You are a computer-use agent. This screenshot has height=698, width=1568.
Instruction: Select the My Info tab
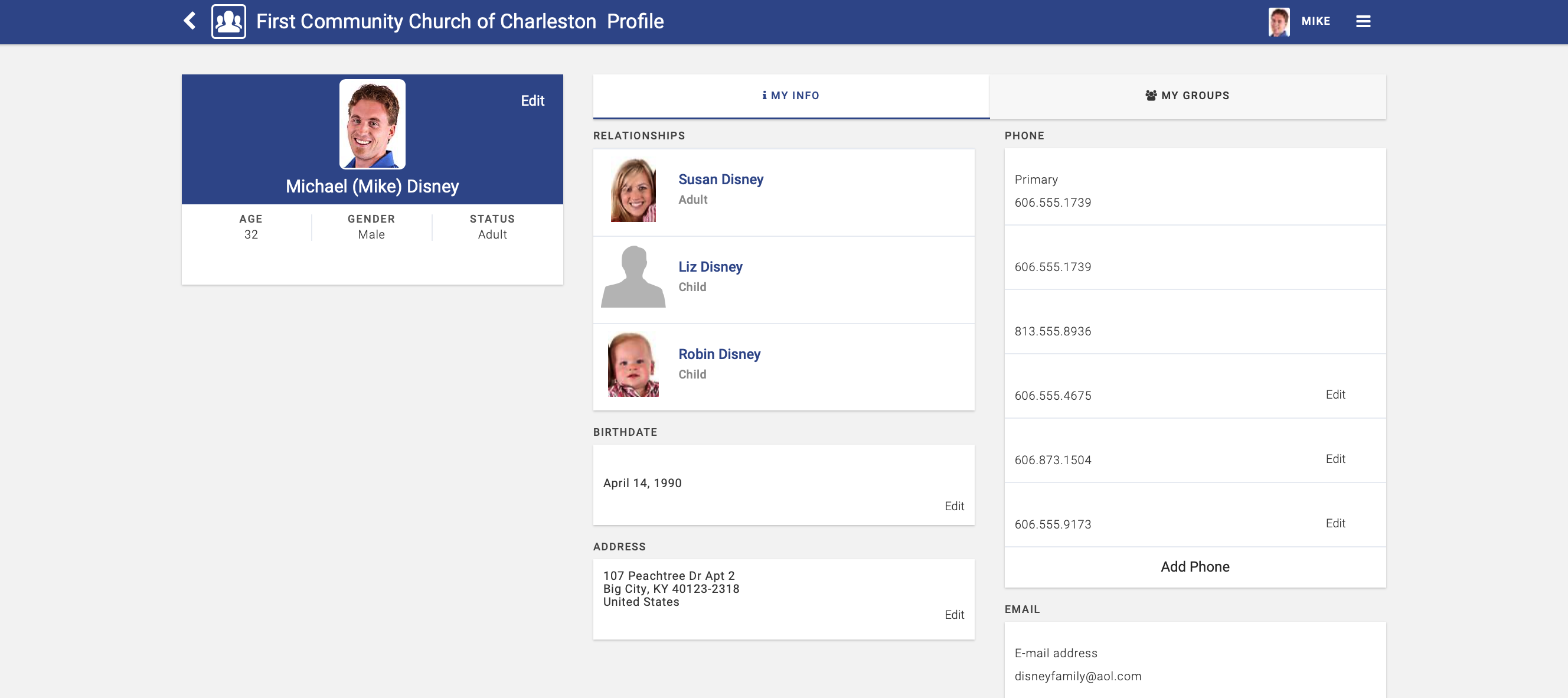tap(790, 96)
